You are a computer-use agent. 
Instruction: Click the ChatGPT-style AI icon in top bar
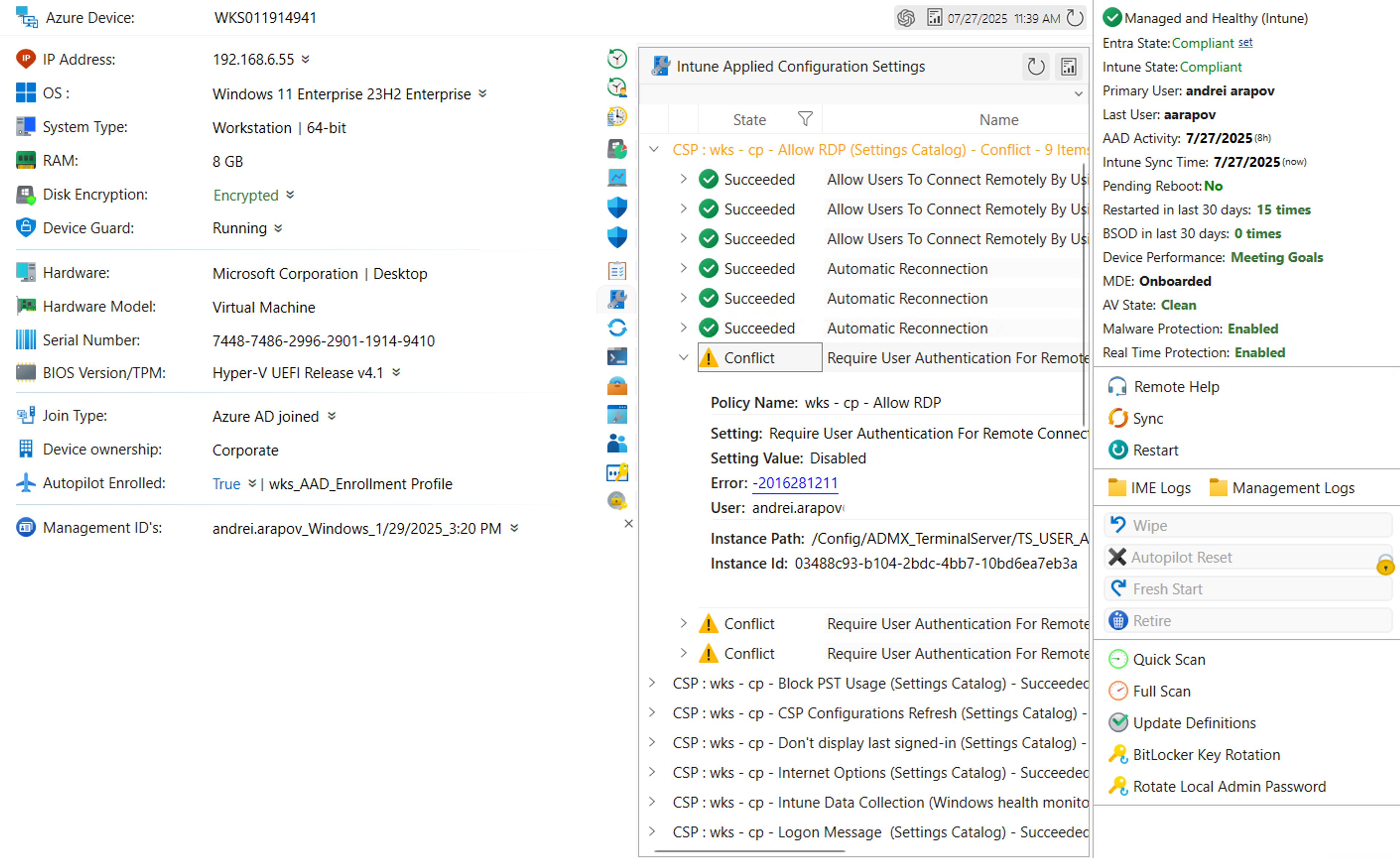(x=906, y=18)
